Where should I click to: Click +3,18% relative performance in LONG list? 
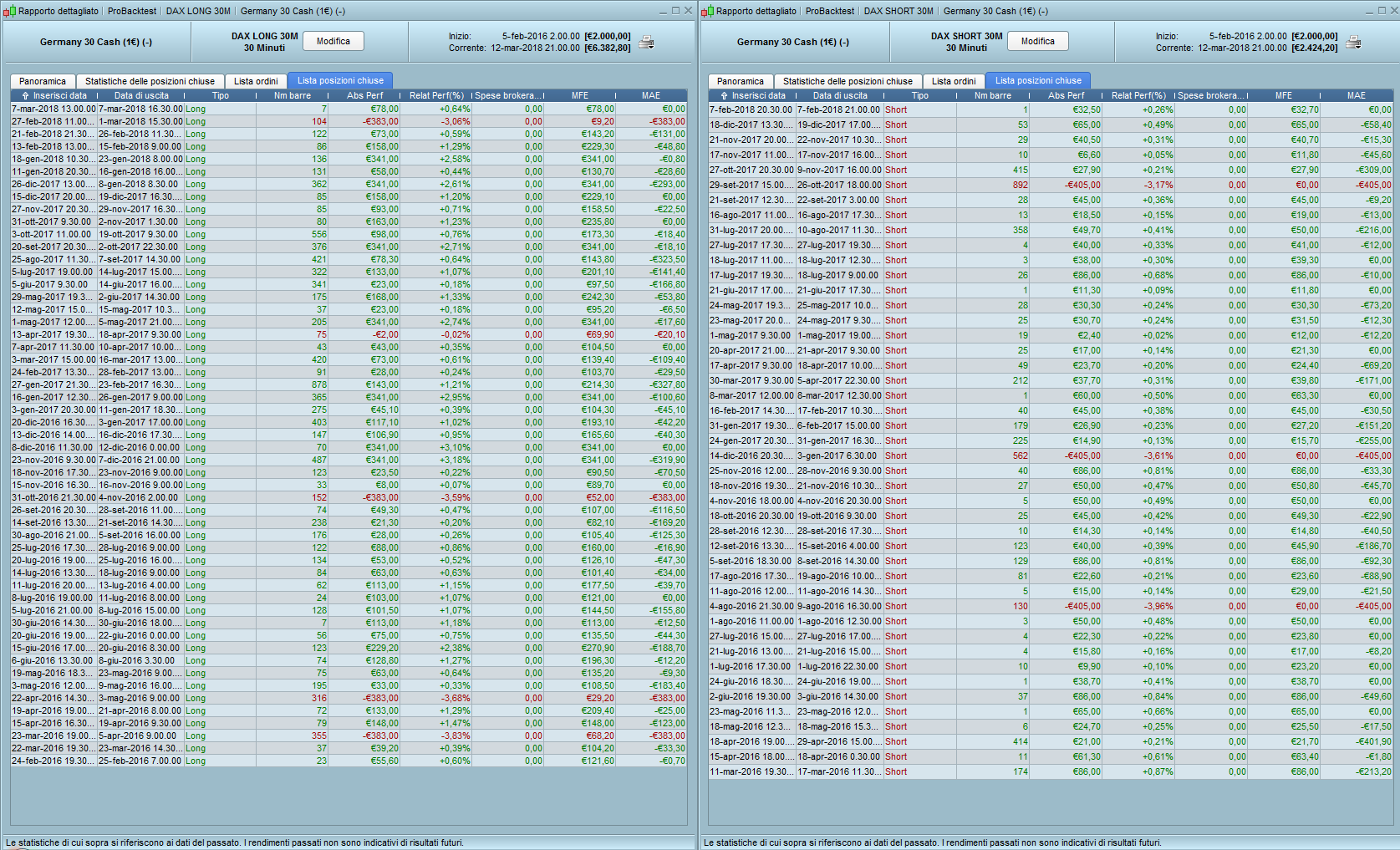[x=455, y=460]
